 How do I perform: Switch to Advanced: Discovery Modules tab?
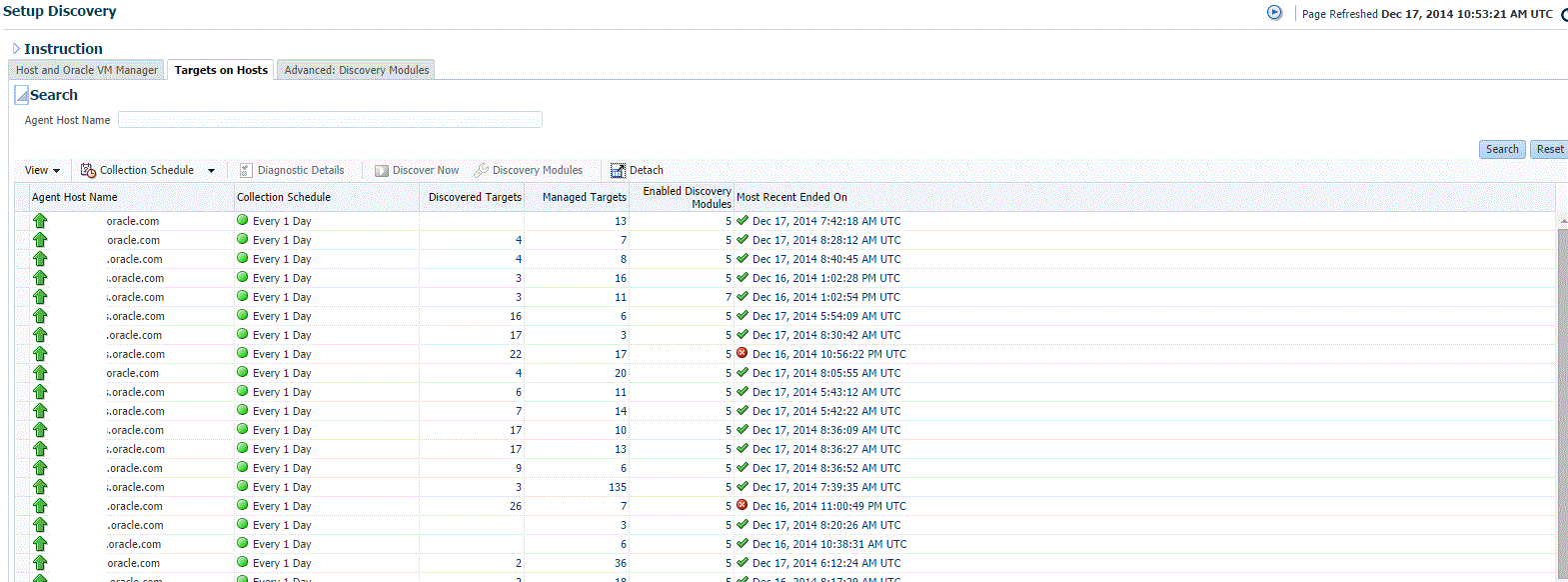(x=357, y=70)
